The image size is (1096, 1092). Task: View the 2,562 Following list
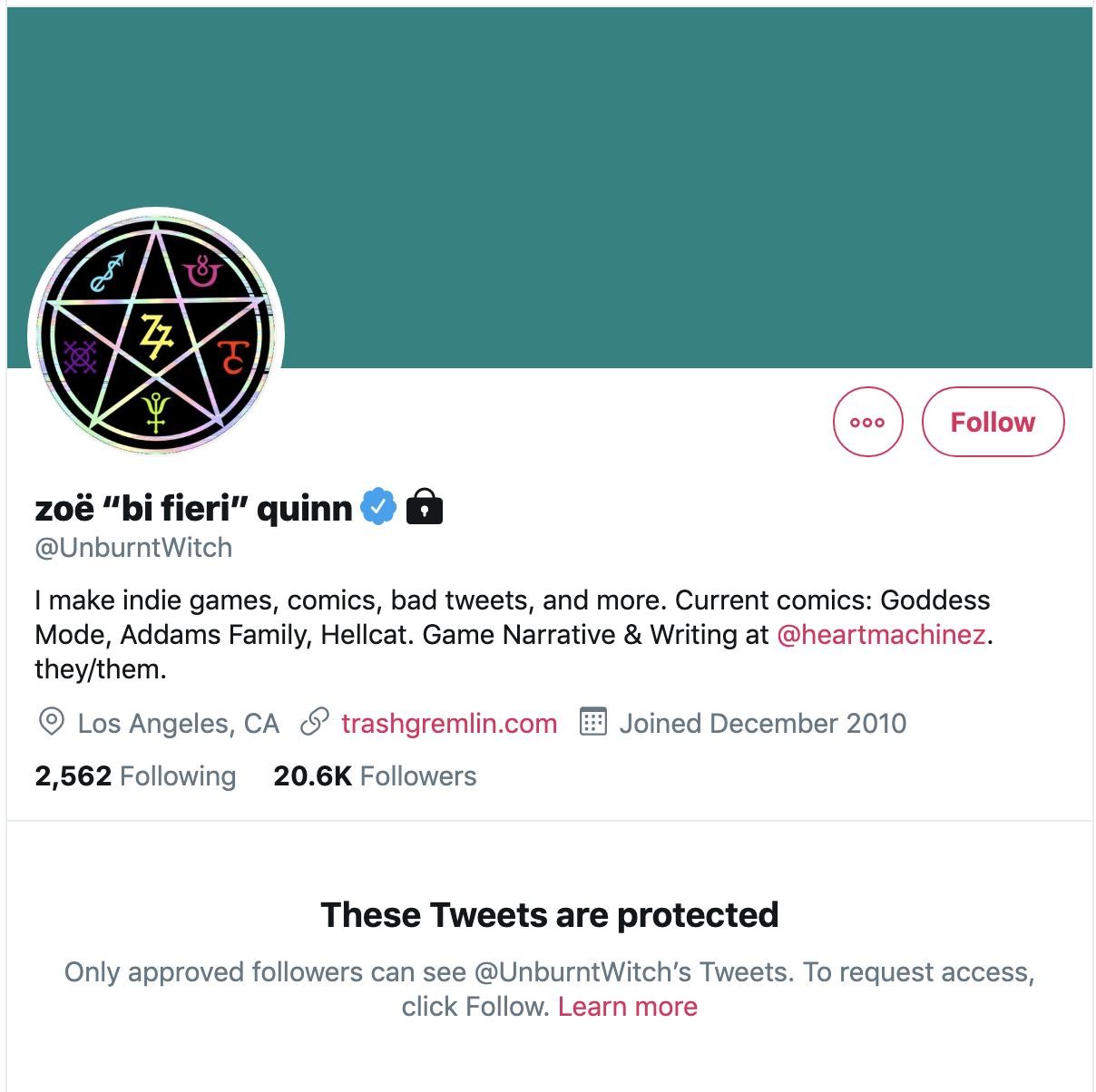135,776
